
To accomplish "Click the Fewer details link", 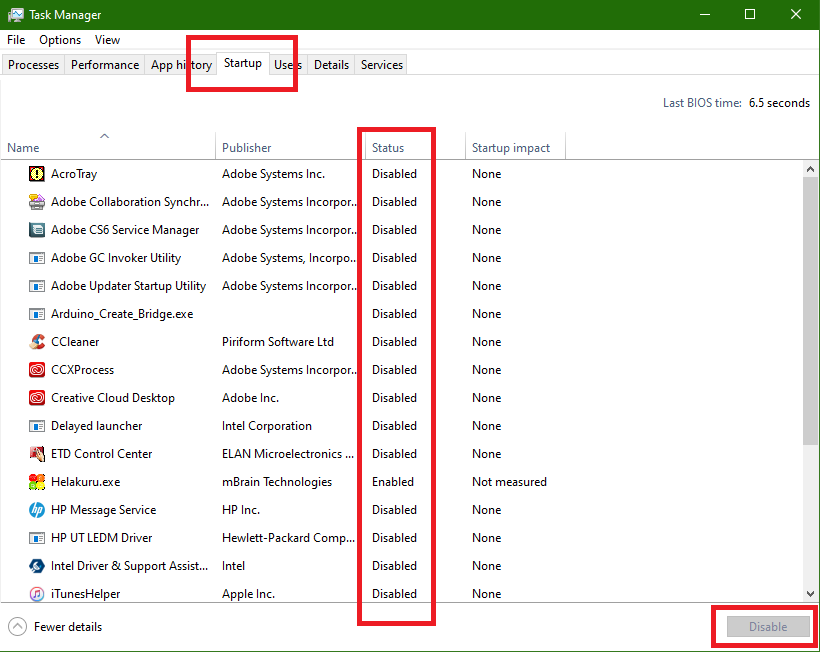I will point(68,626).
